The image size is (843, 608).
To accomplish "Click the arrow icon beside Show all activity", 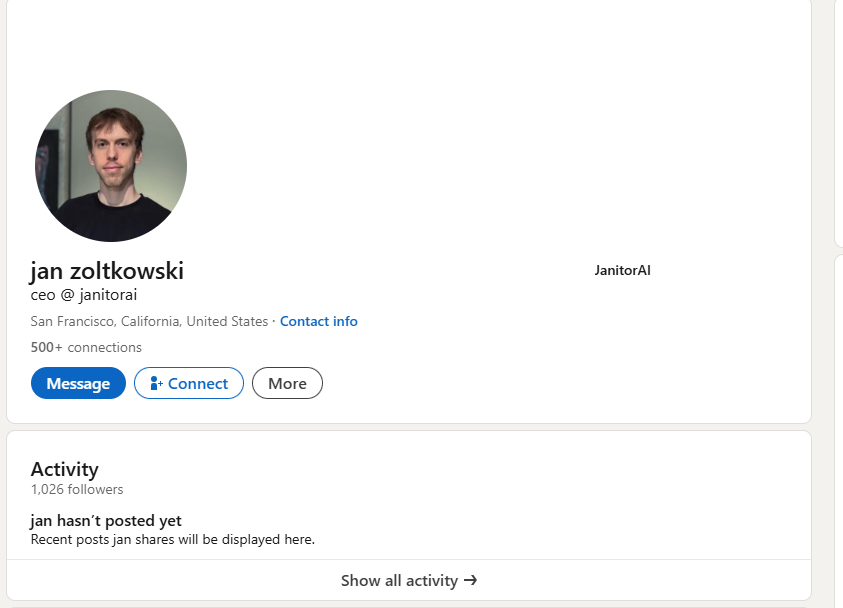I will pos(471,580).
